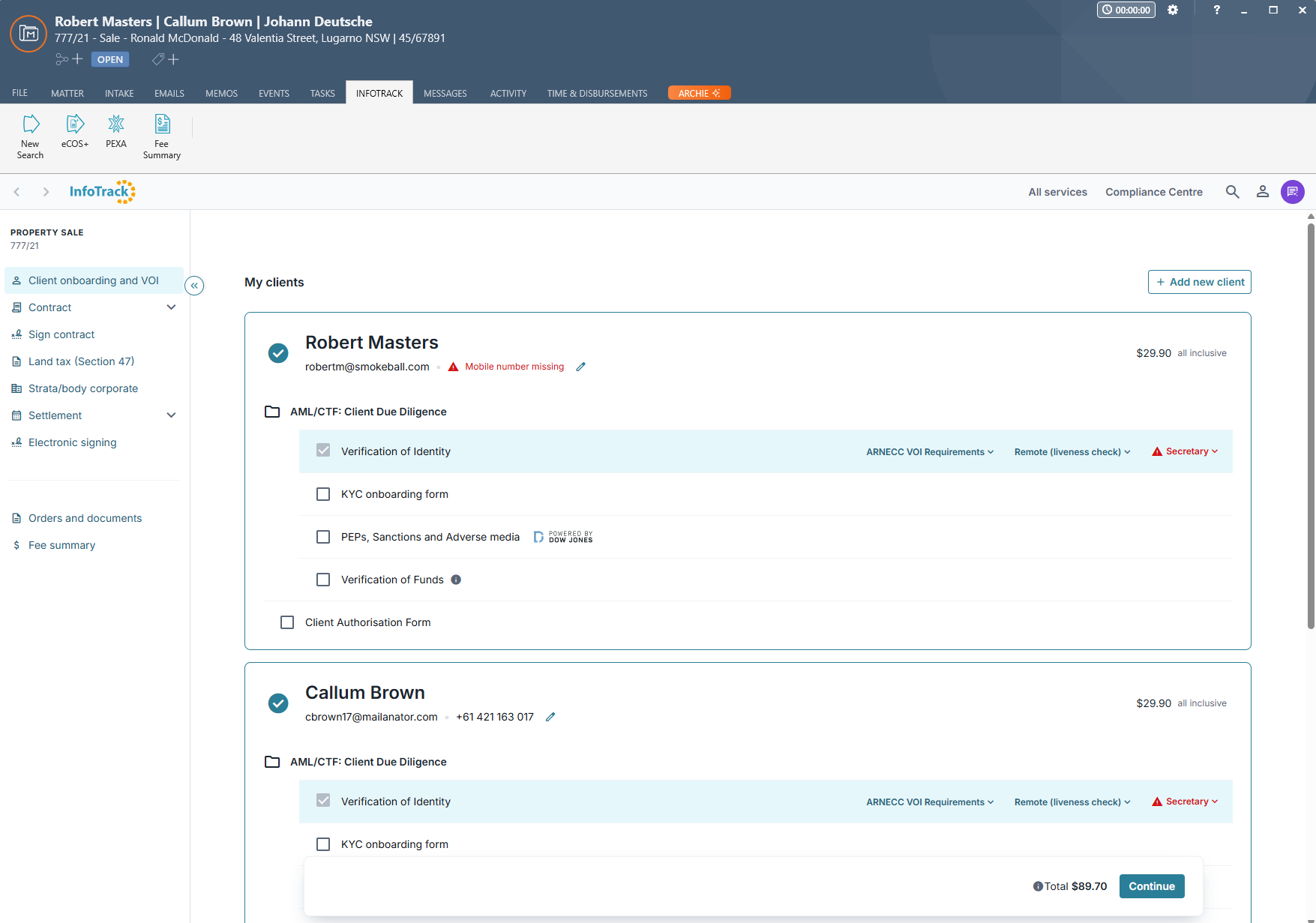Screen dimensions: 1316x923
Task: Edit Robert Masters contact details pencil
Action: click(x=580, y=367)
